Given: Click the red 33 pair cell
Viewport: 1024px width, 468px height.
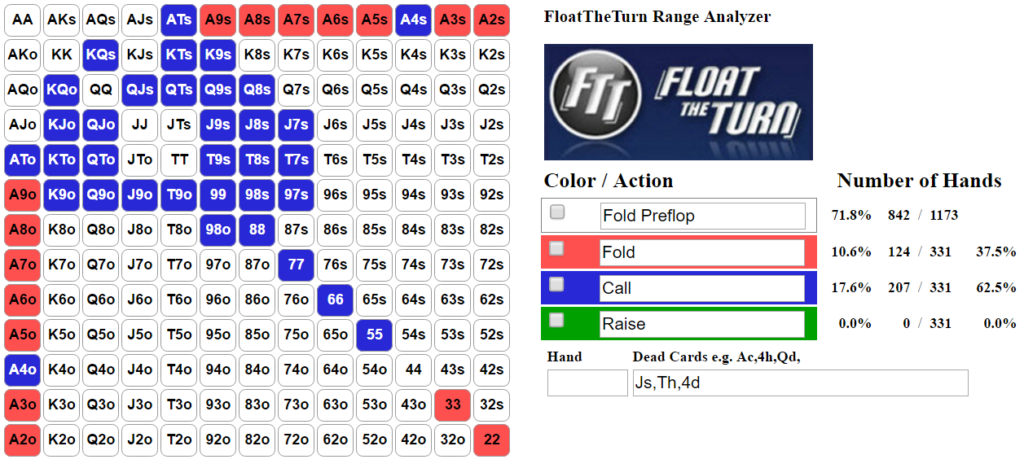Looking at the screenshot, I should (x=453, y=405).
